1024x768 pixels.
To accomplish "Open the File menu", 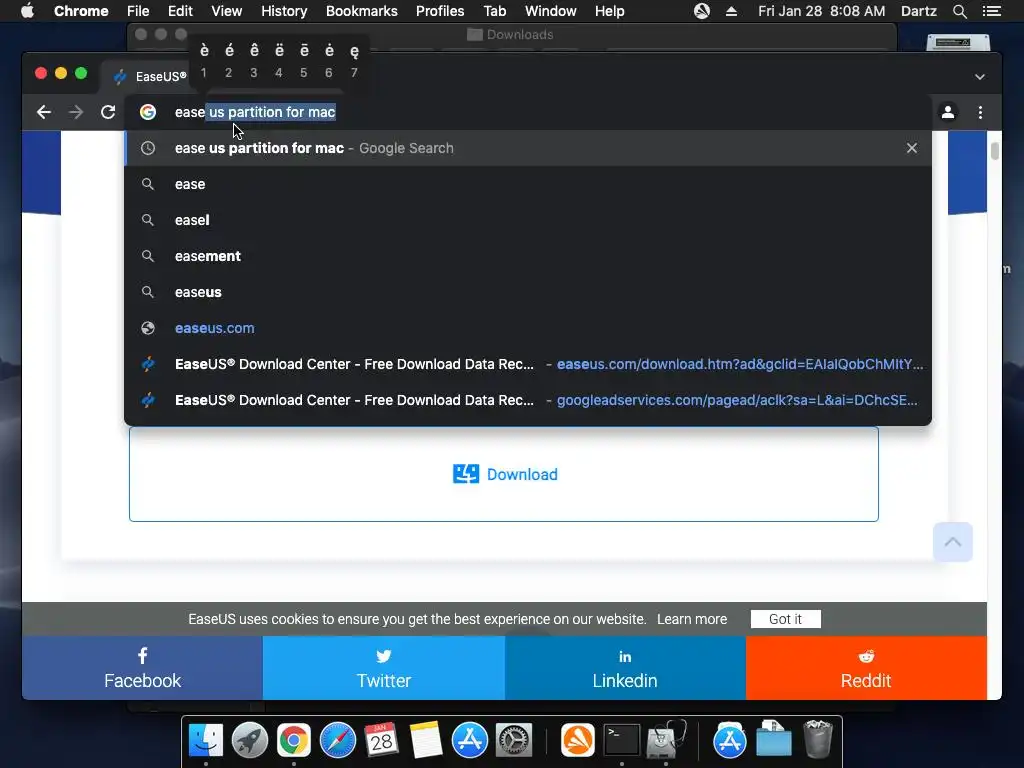I will (x=138, y=11).
